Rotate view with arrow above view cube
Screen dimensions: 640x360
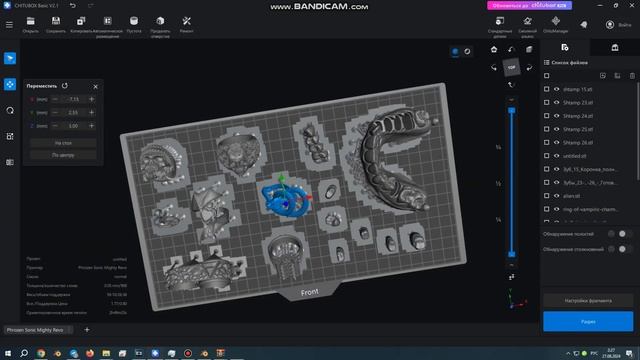(511, 49)
